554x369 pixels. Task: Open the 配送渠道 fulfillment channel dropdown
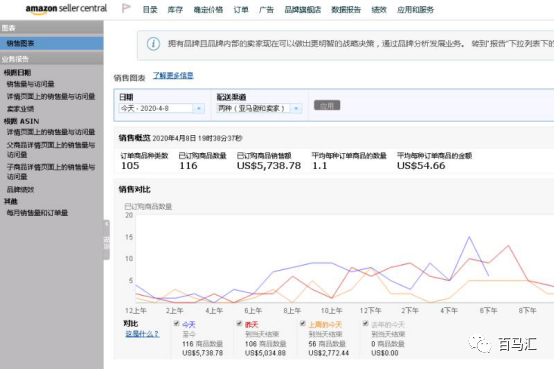(259, 109)
